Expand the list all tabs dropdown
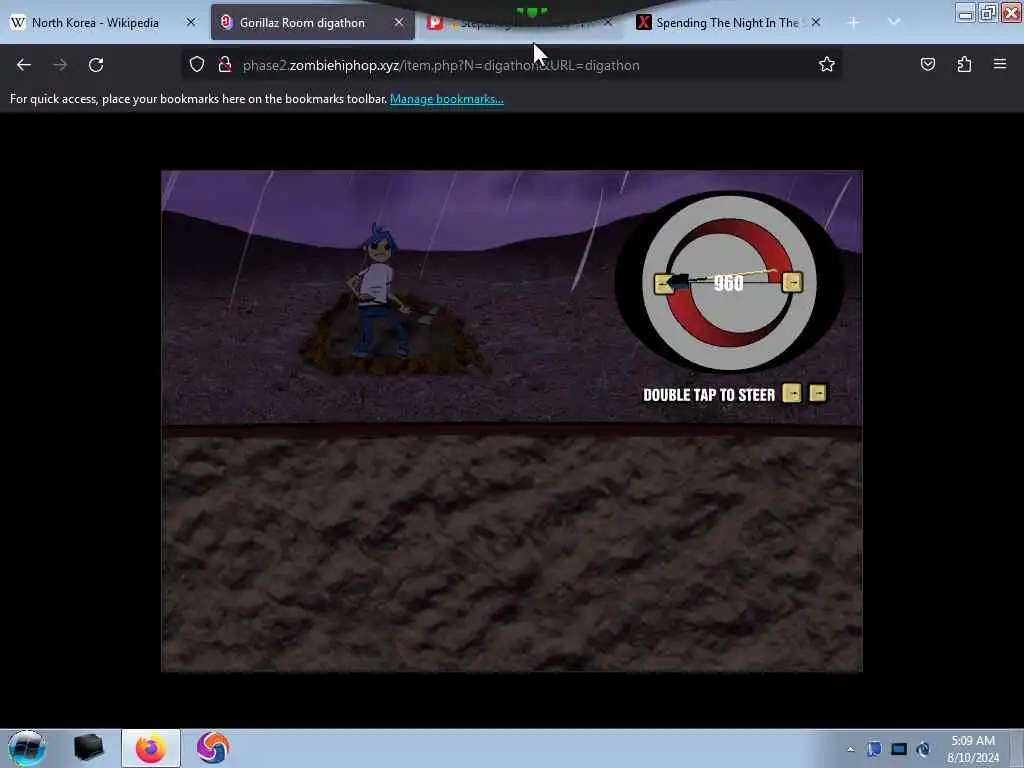 893,22
